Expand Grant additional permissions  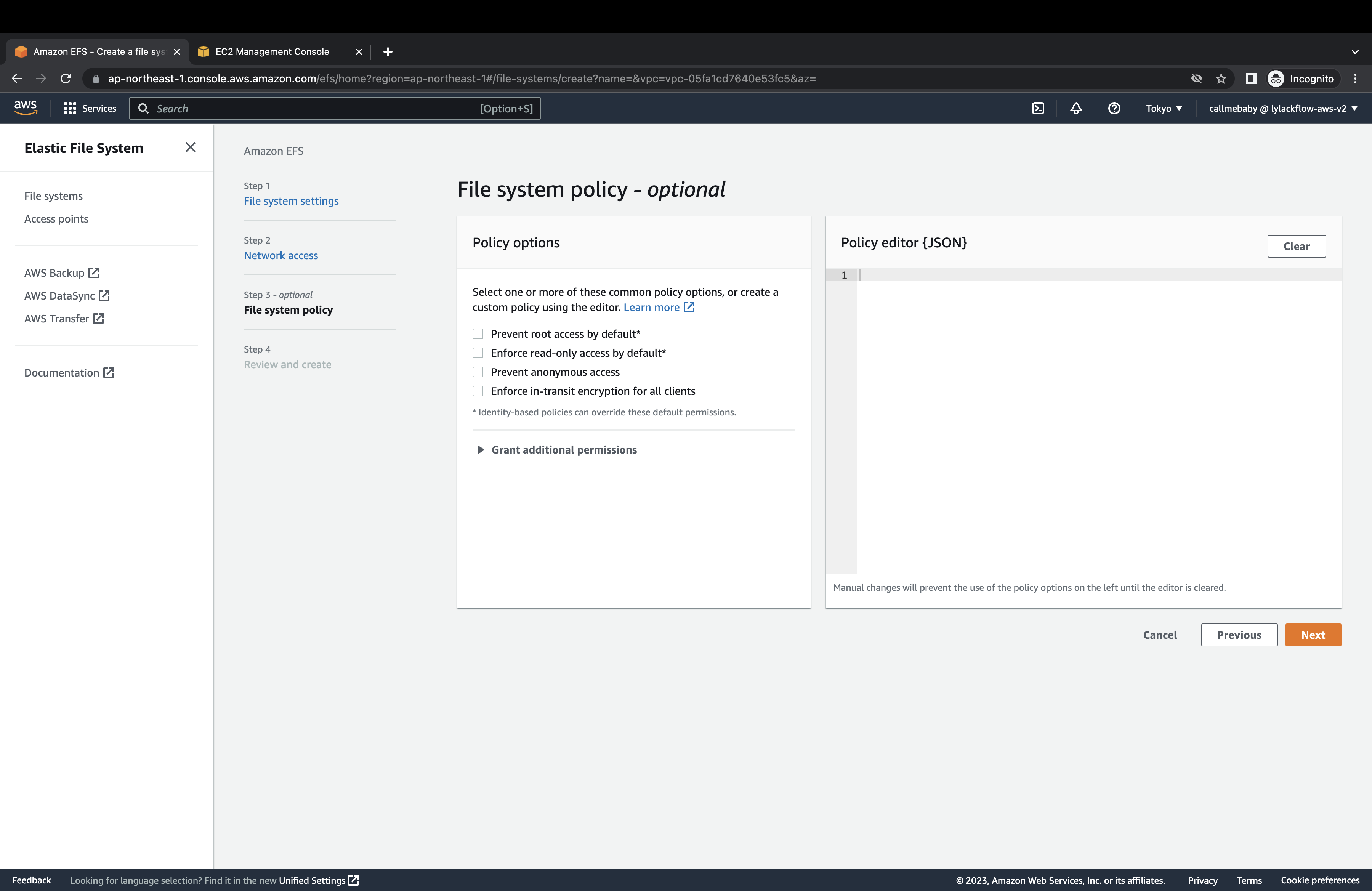click(557, 450)
